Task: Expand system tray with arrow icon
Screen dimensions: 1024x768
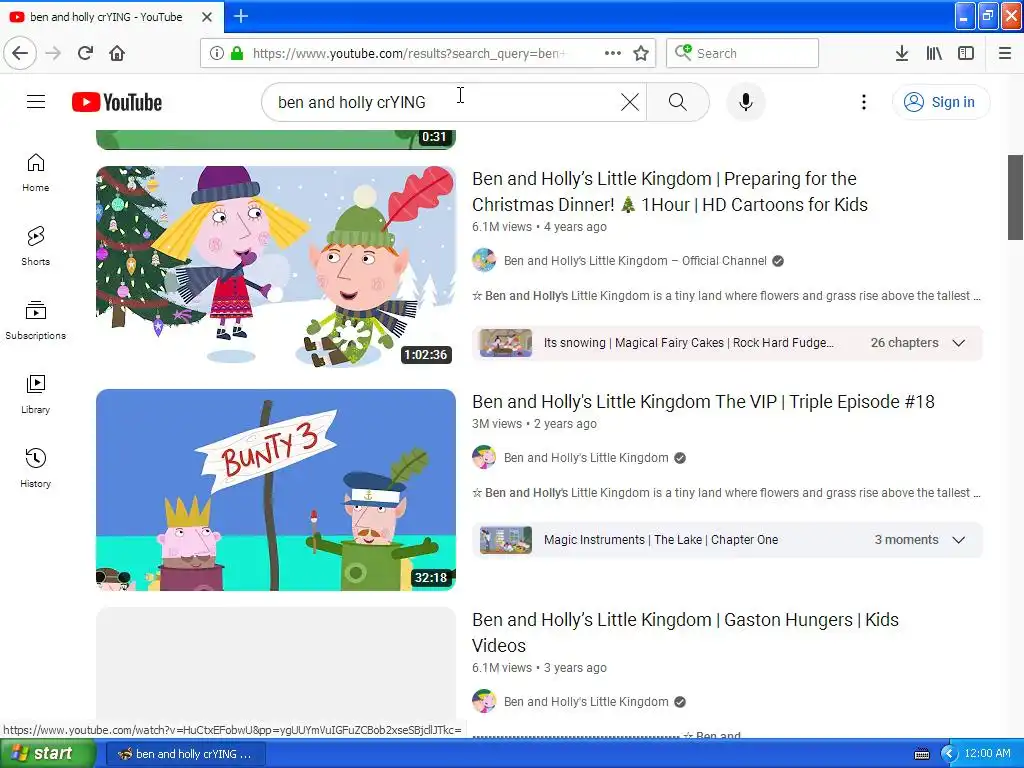Action: (x=948, y=754)
